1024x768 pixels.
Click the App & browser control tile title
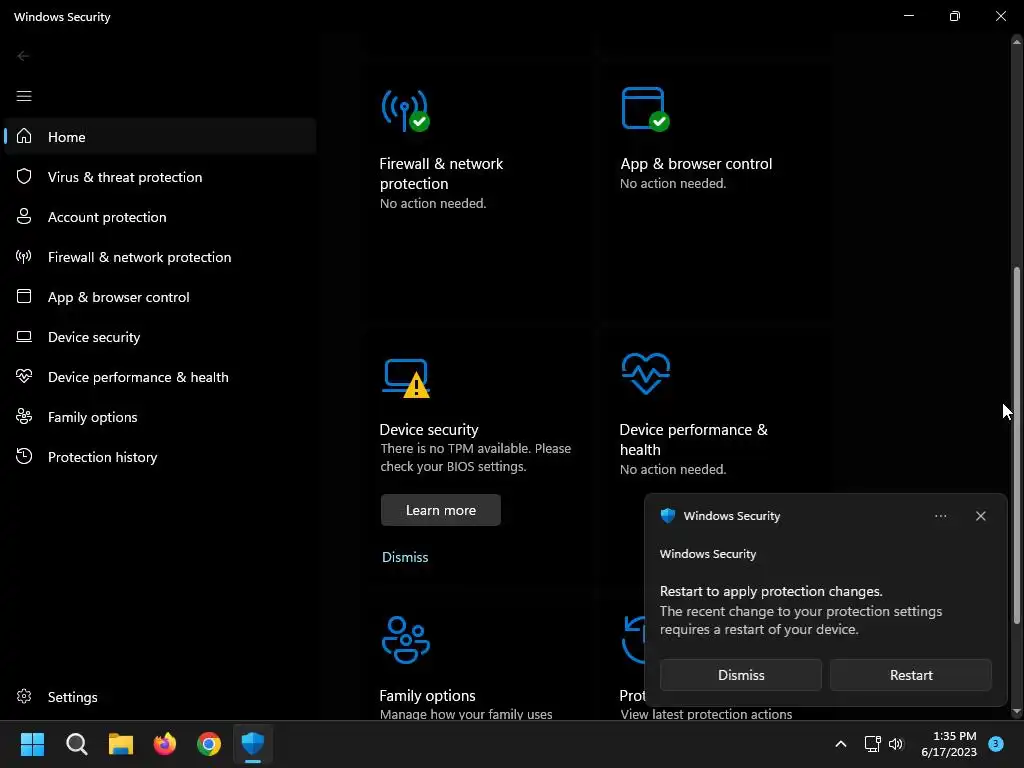tap(696, 163)
